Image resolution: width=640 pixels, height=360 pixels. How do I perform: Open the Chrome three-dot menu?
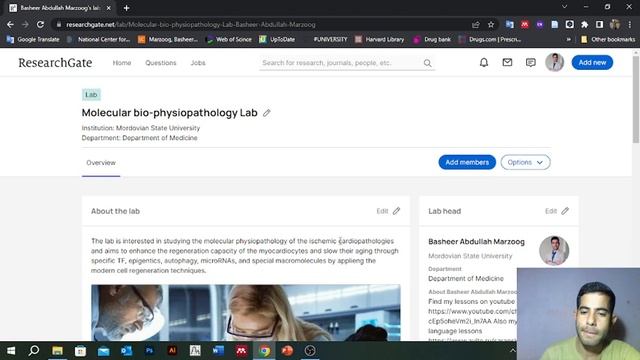point(630,24)
